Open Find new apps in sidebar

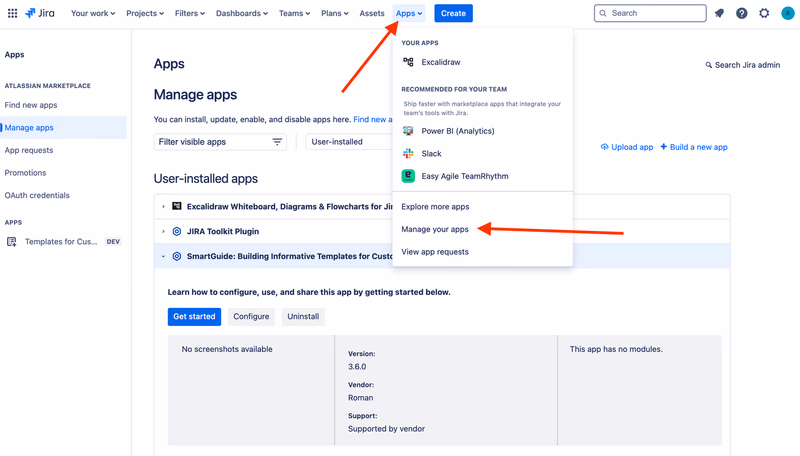click(x=31, y=105)
